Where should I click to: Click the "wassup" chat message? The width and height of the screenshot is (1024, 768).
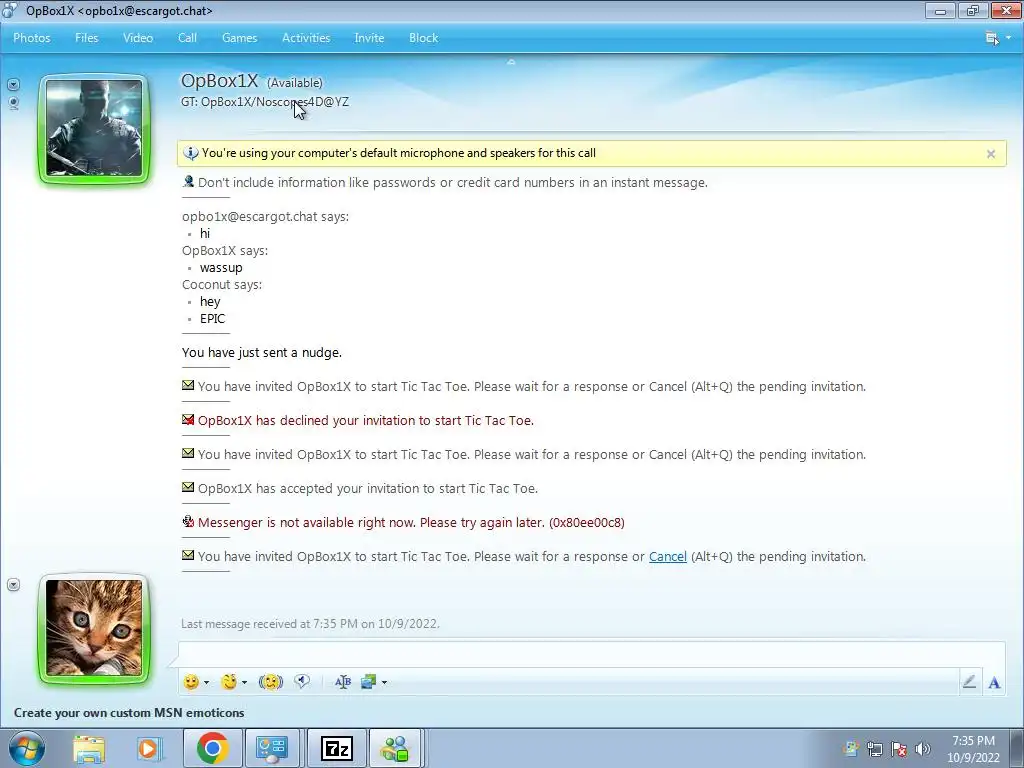pos(221,268)
